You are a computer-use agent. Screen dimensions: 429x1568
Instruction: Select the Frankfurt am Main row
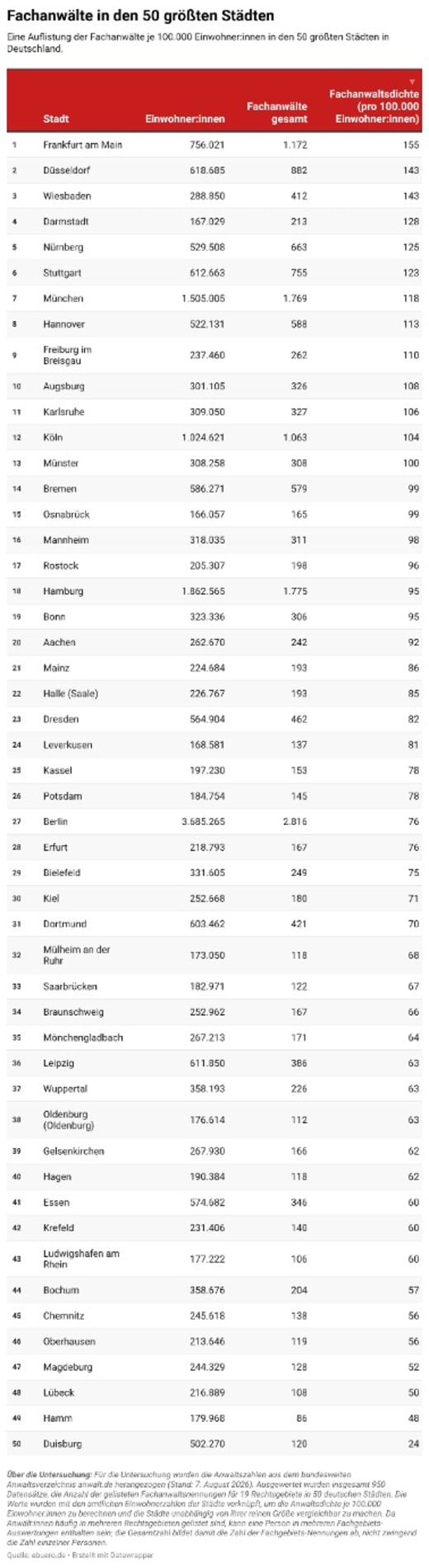click(x=214, y=144)
